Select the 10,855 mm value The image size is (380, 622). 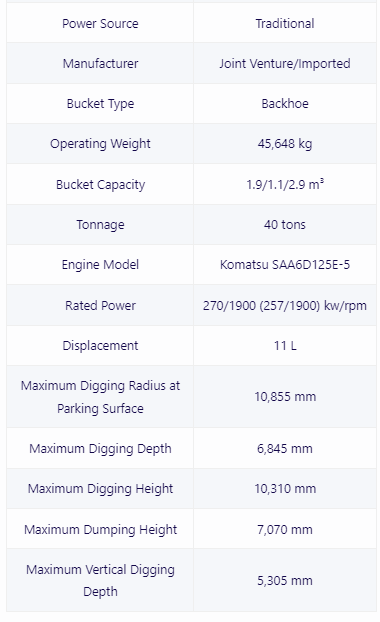285,397
